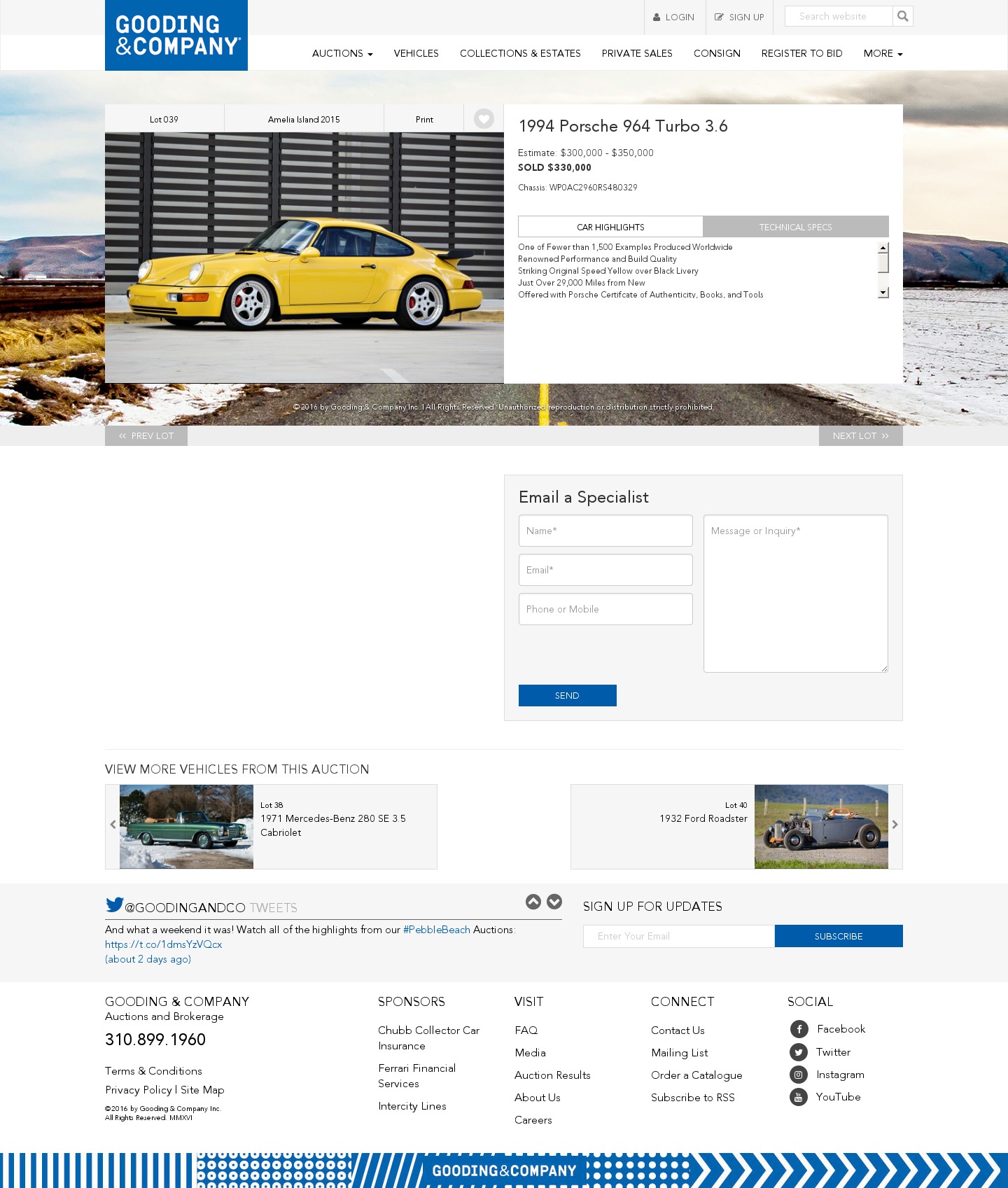This screenshot has height=1188, width=1008.
Task: Open Chubb Collector Car Insurance link
Action: [428, 1038]
